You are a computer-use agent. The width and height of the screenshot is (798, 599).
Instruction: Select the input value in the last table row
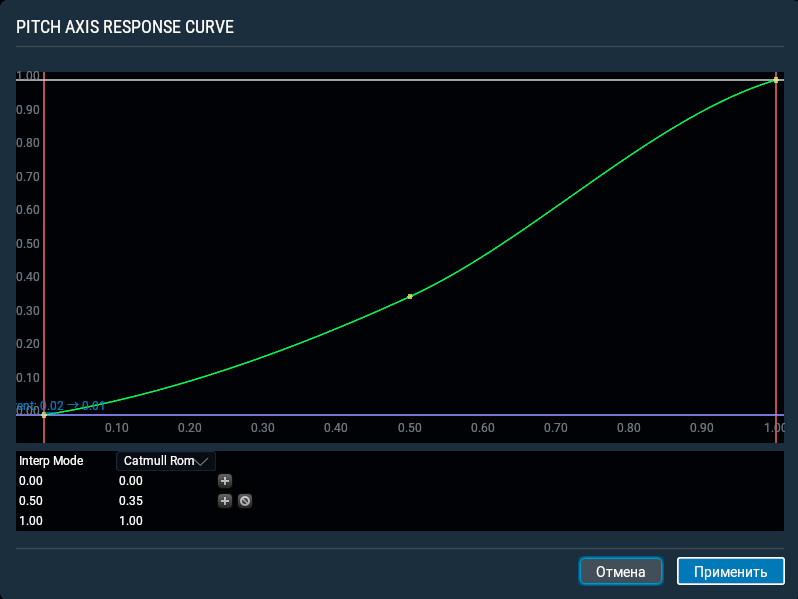(x=32, y=521)
